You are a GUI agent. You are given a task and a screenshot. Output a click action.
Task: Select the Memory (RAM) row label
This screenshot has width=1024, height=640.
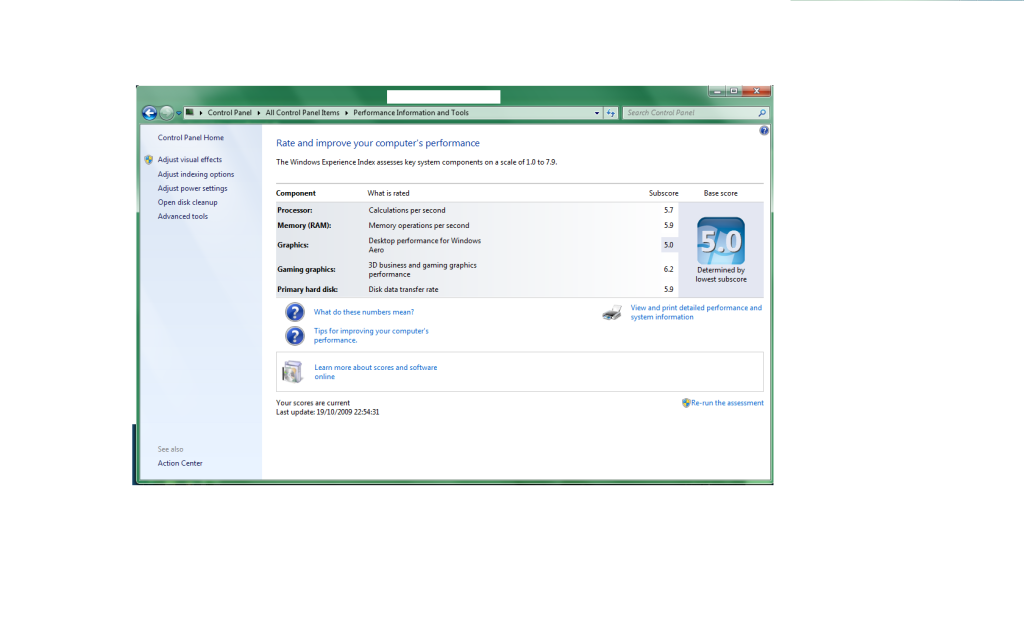click(x=304, y=226)
